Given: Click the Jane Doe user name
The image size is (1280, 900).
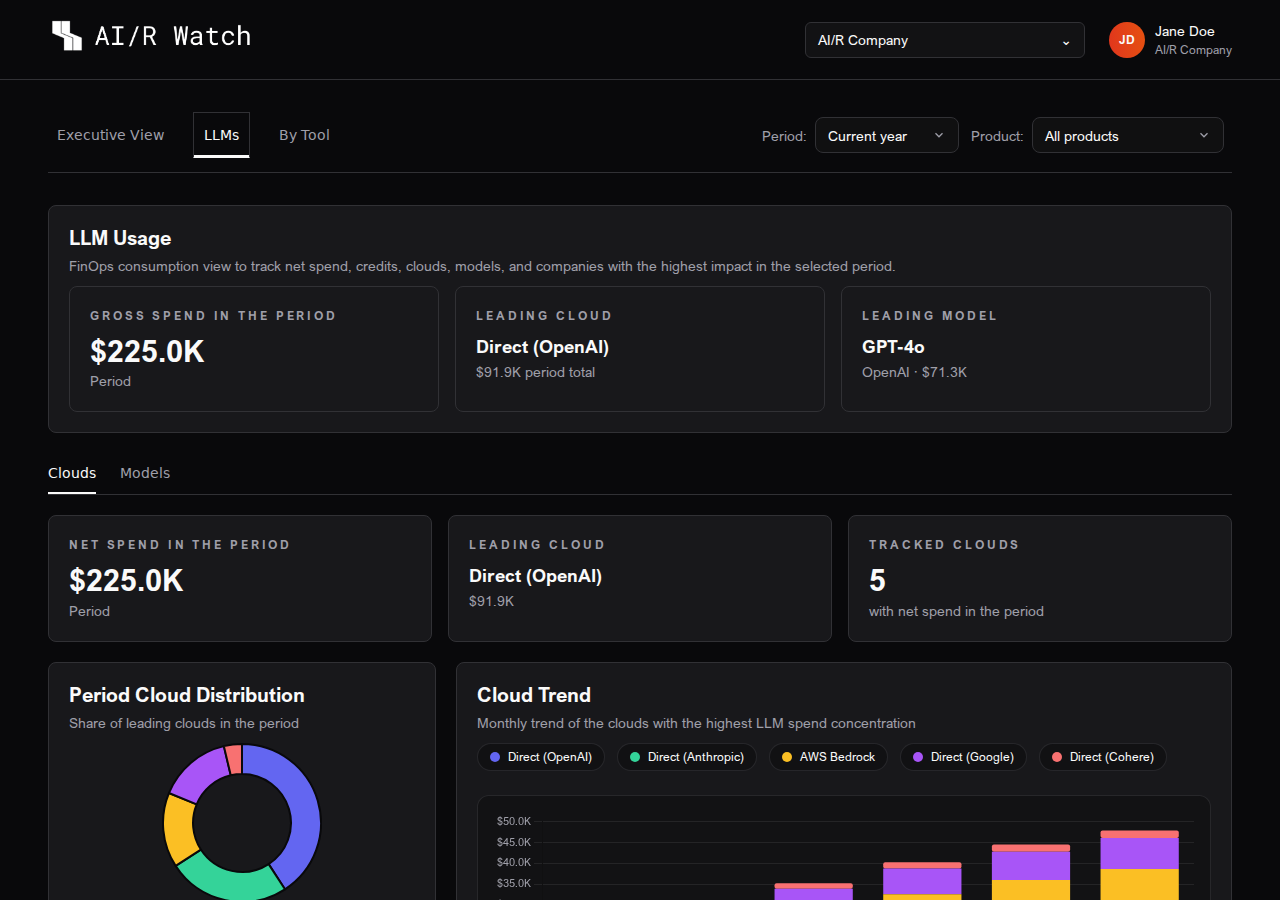Looking at the screenshot, I should click(x=1185, y=31).
